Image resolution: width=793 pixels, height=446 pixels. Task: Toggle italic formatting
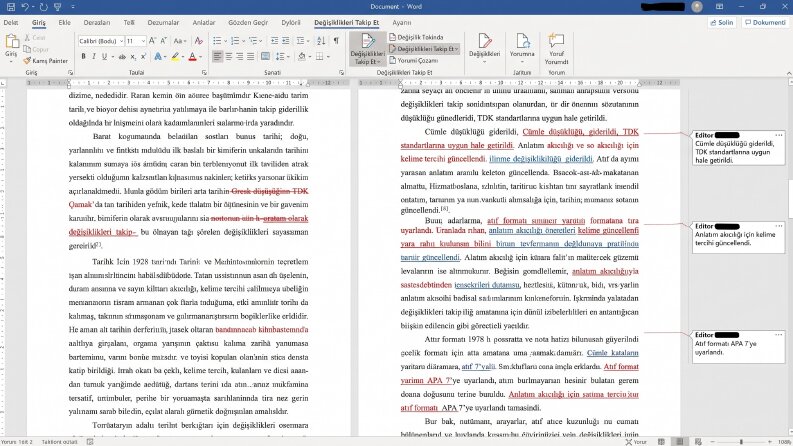(94, 57)
